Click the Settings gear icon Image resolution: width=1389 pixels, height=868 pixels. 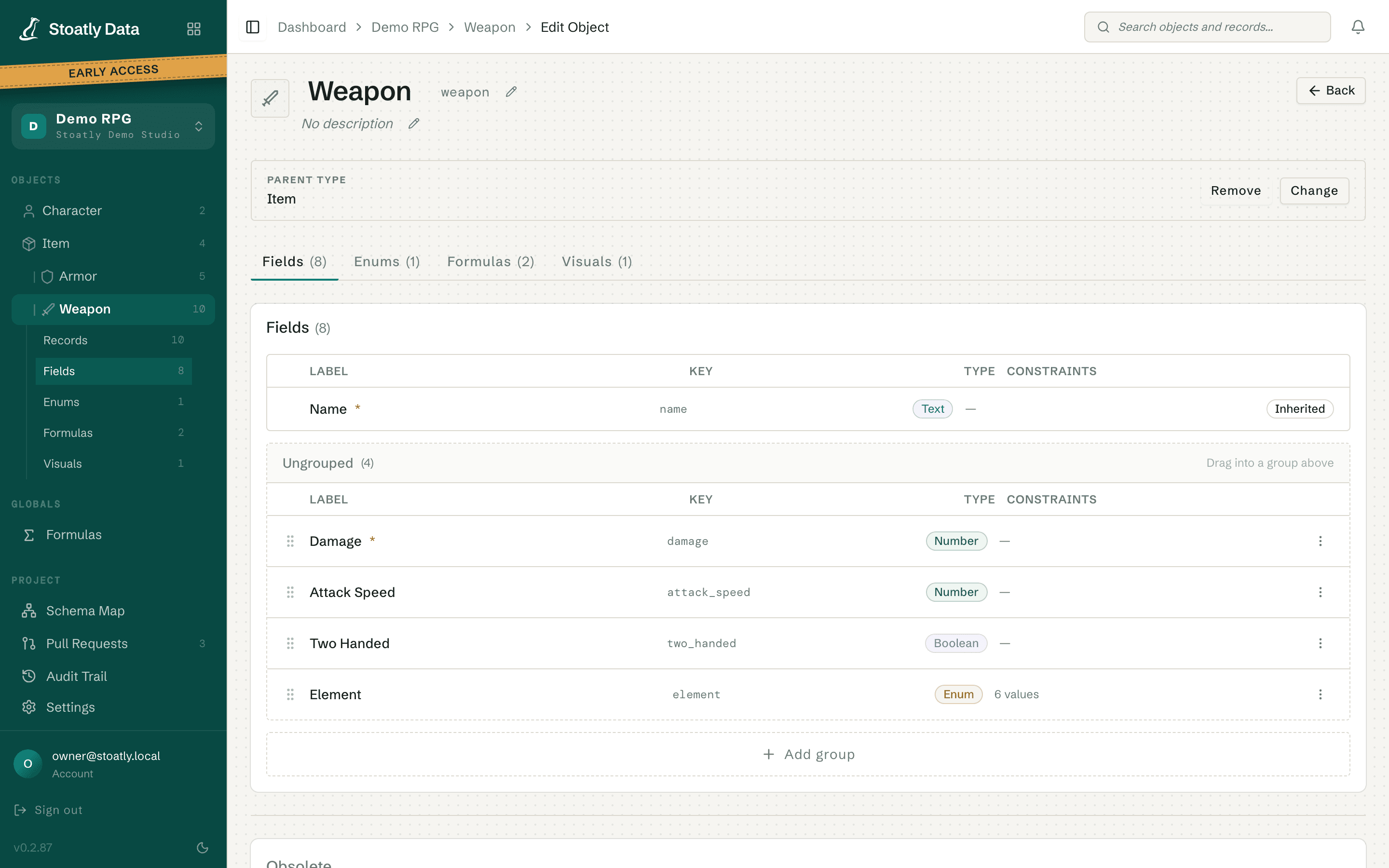[29, 706]
